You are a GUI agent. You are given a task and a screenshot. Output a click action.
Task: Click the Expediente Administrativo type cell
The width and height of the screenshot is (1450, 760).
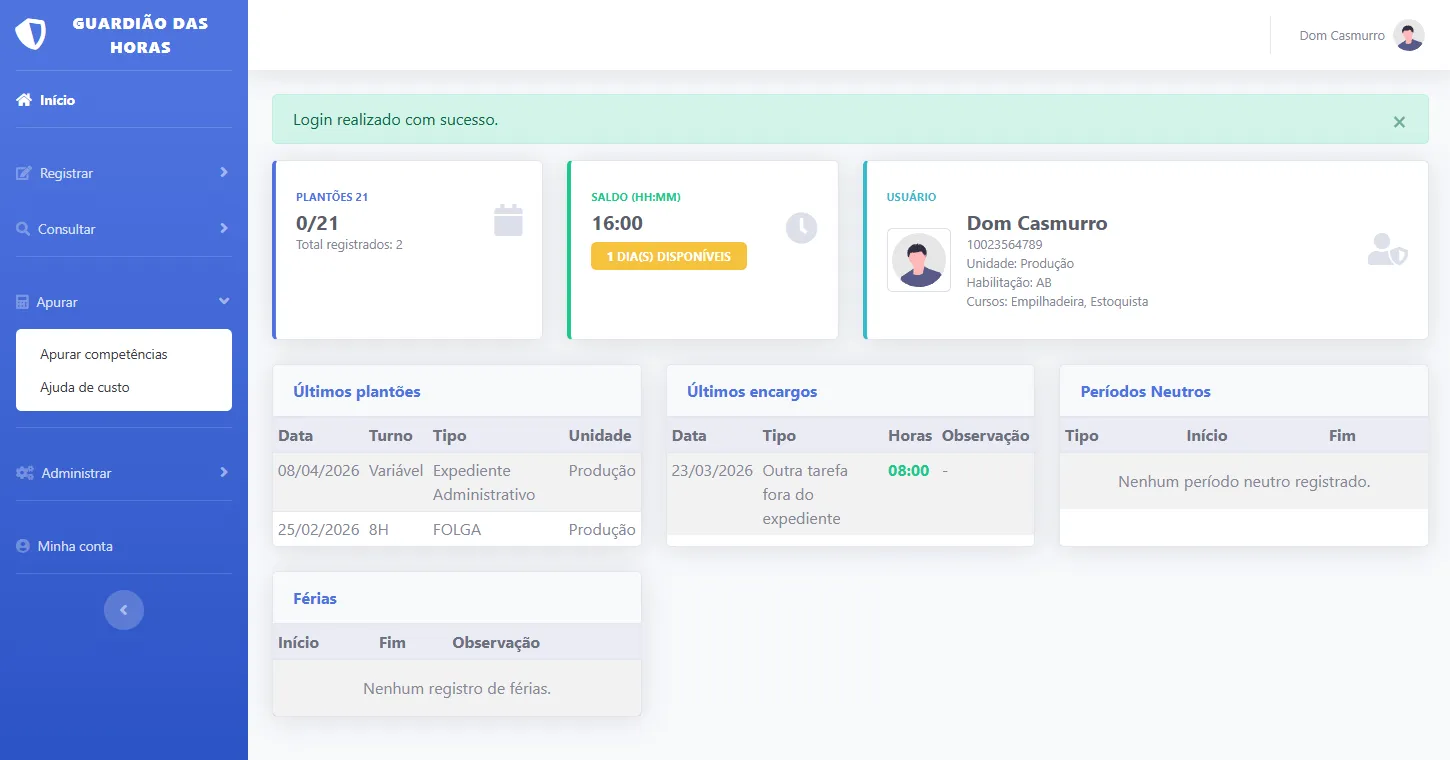(484, 483)
